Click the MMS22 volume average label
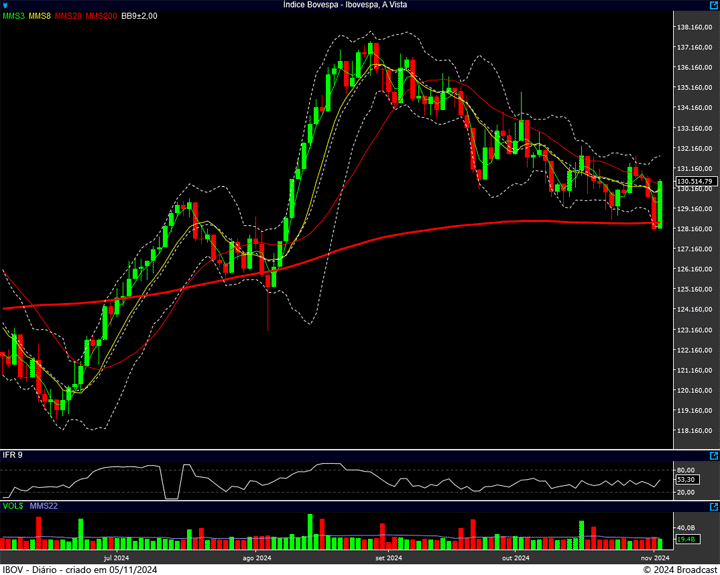The height and width of the screenshot is (575, 720). point(44,506)
